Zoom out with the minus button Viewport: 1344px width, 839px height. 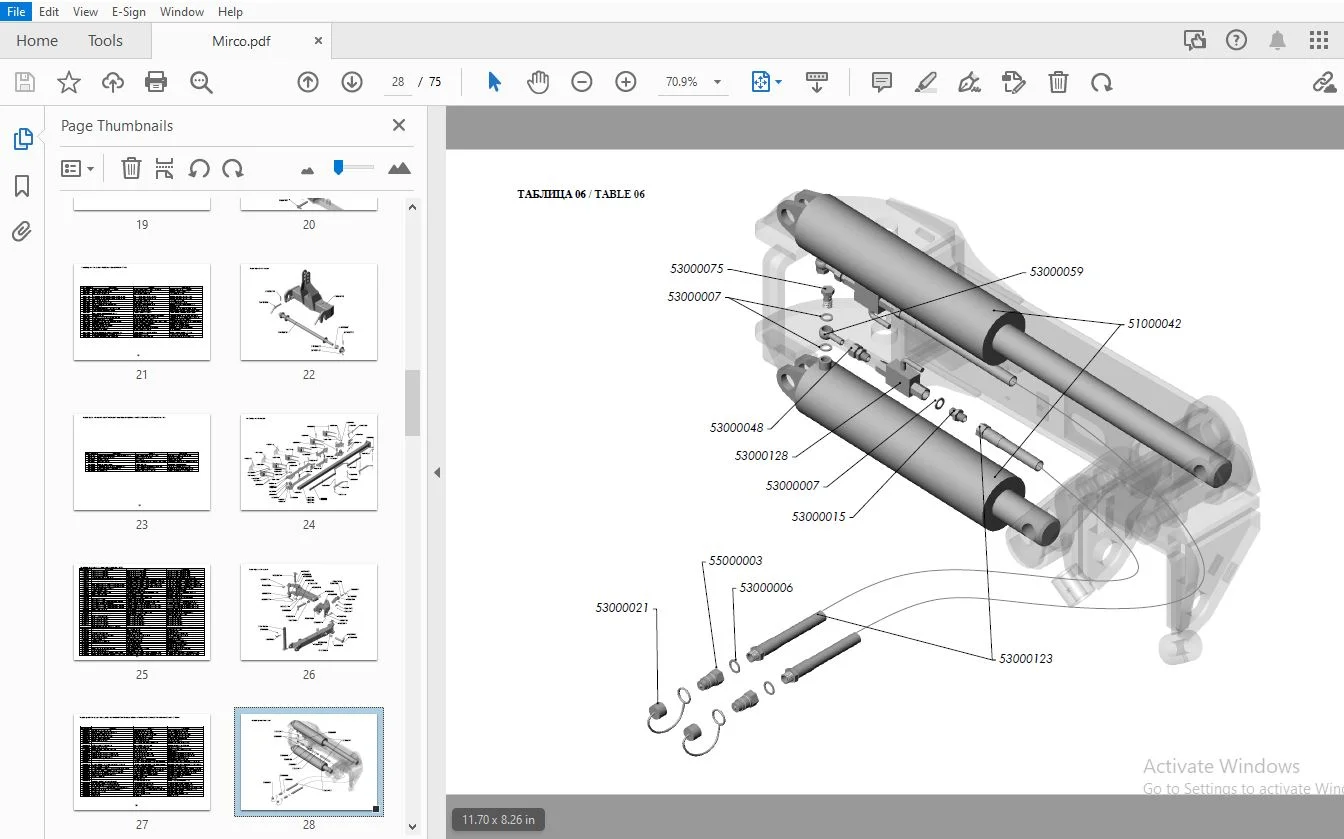pyautogui.click(x=582, y=82)
